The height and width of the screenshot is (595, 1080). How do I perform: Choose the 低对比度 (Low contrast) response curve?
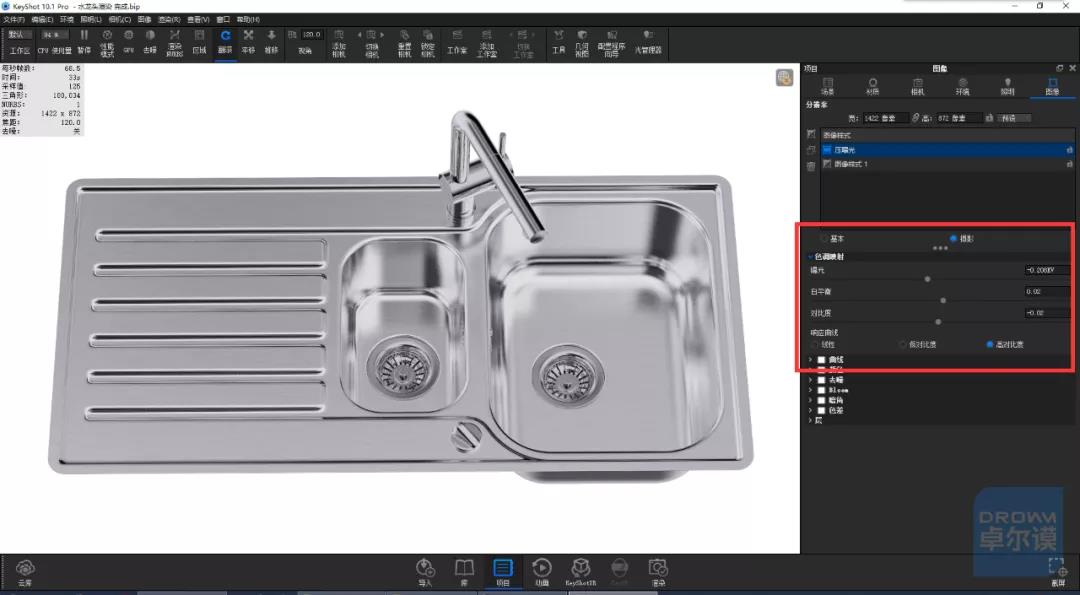(x=902, y=344)
